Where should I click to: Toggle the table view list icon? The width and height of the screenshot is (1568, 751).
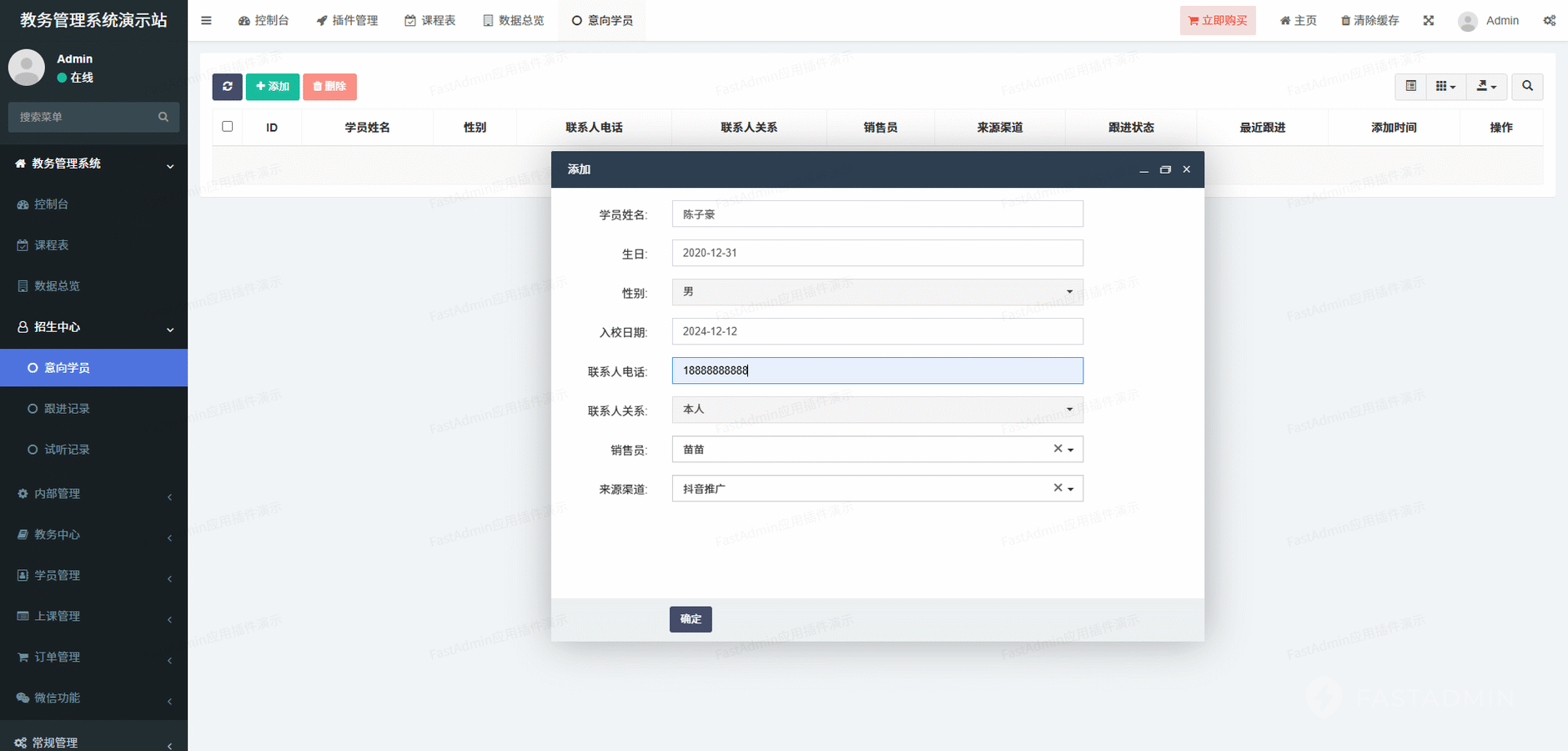pos(1410,87)
